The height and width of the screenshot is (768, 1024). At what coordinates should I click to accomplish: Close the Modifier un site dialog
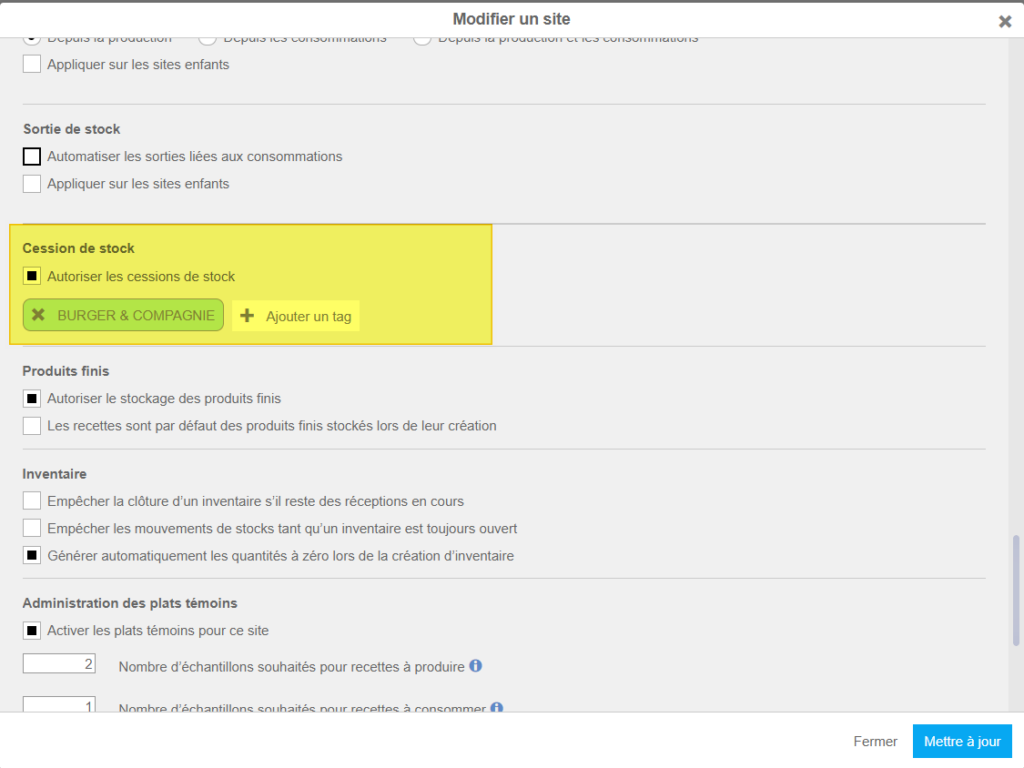[1005, 21]
